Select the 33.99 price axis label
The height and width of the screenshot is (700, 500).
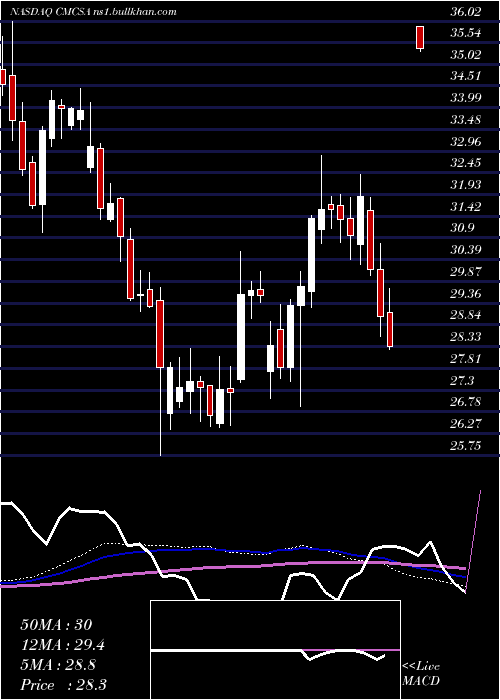tap(466, 99)
